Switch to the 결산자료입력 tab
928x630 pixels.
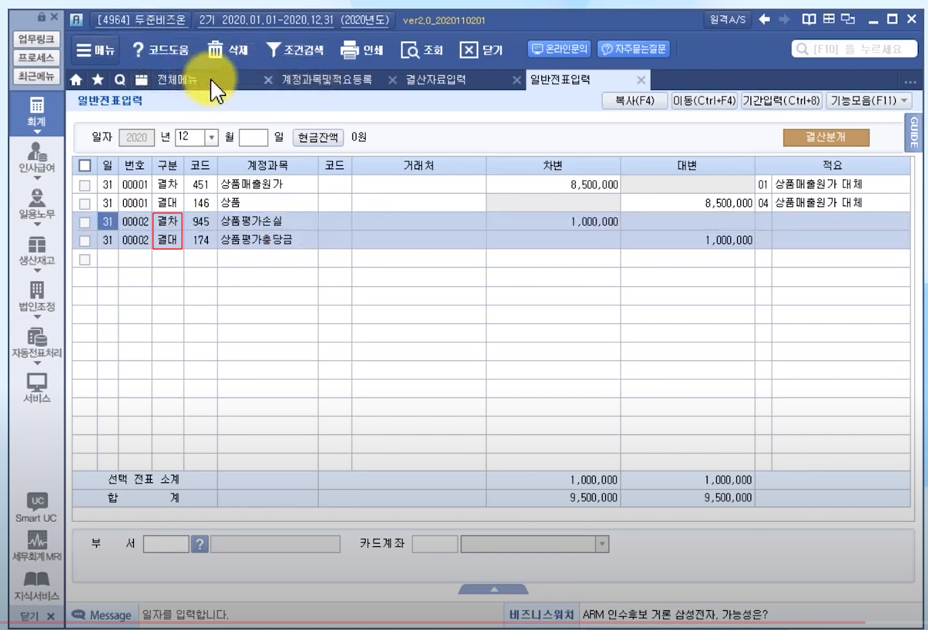436,79
